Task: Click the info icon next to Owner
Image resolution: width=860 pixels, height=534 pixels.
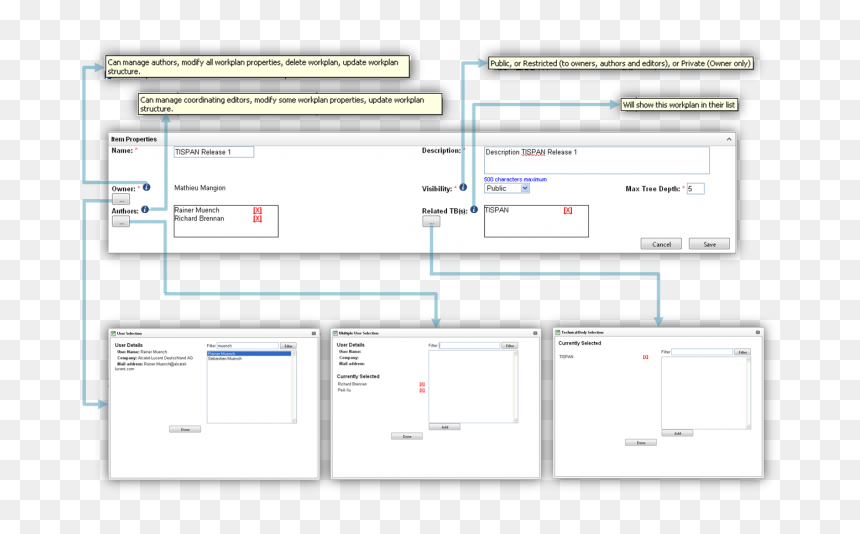Action: tap(146, 187)
